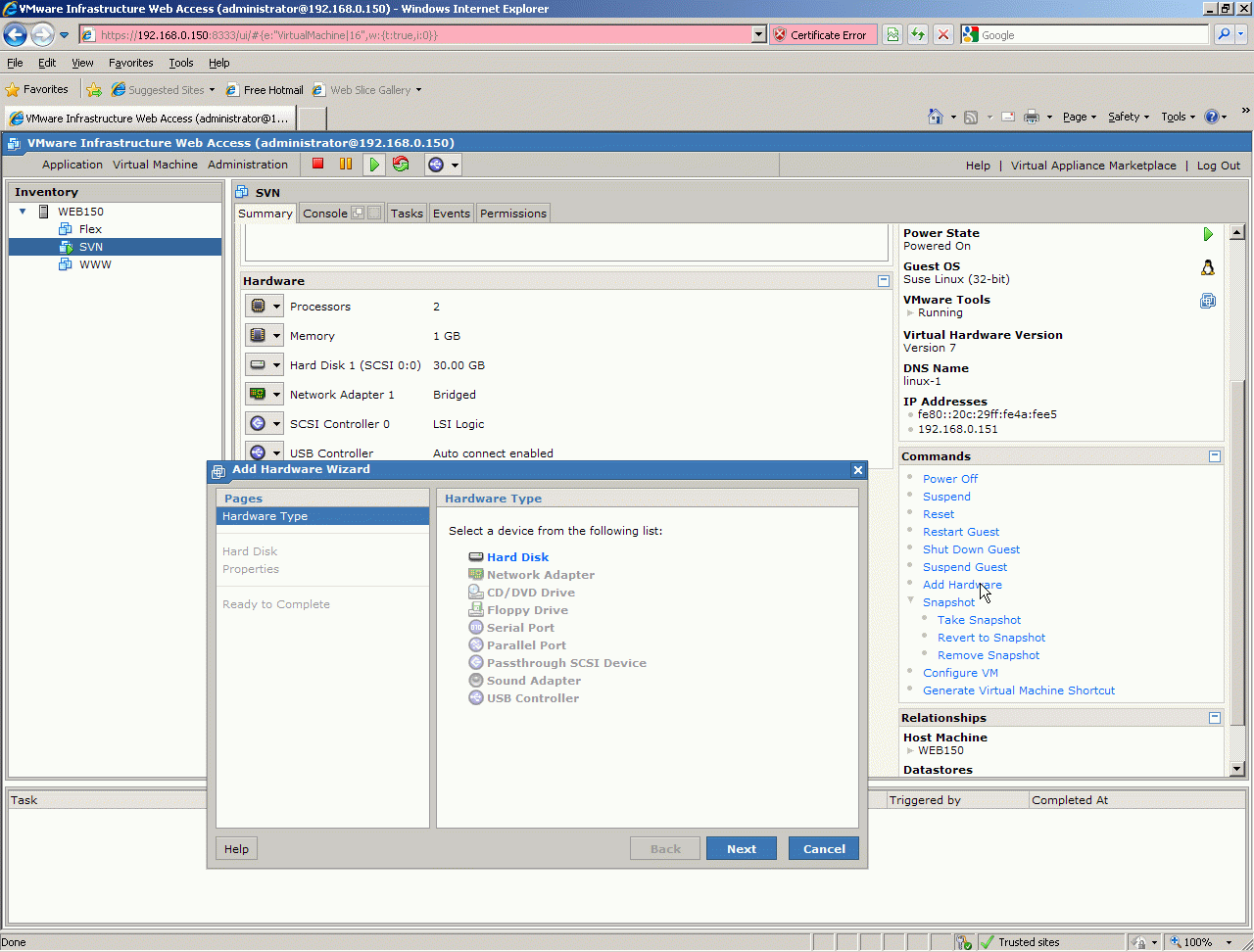The width and height of the screenshot is (1254, 952).
Task: Click Cancel in Add Hardware Wizard
Action: [824, 849]
